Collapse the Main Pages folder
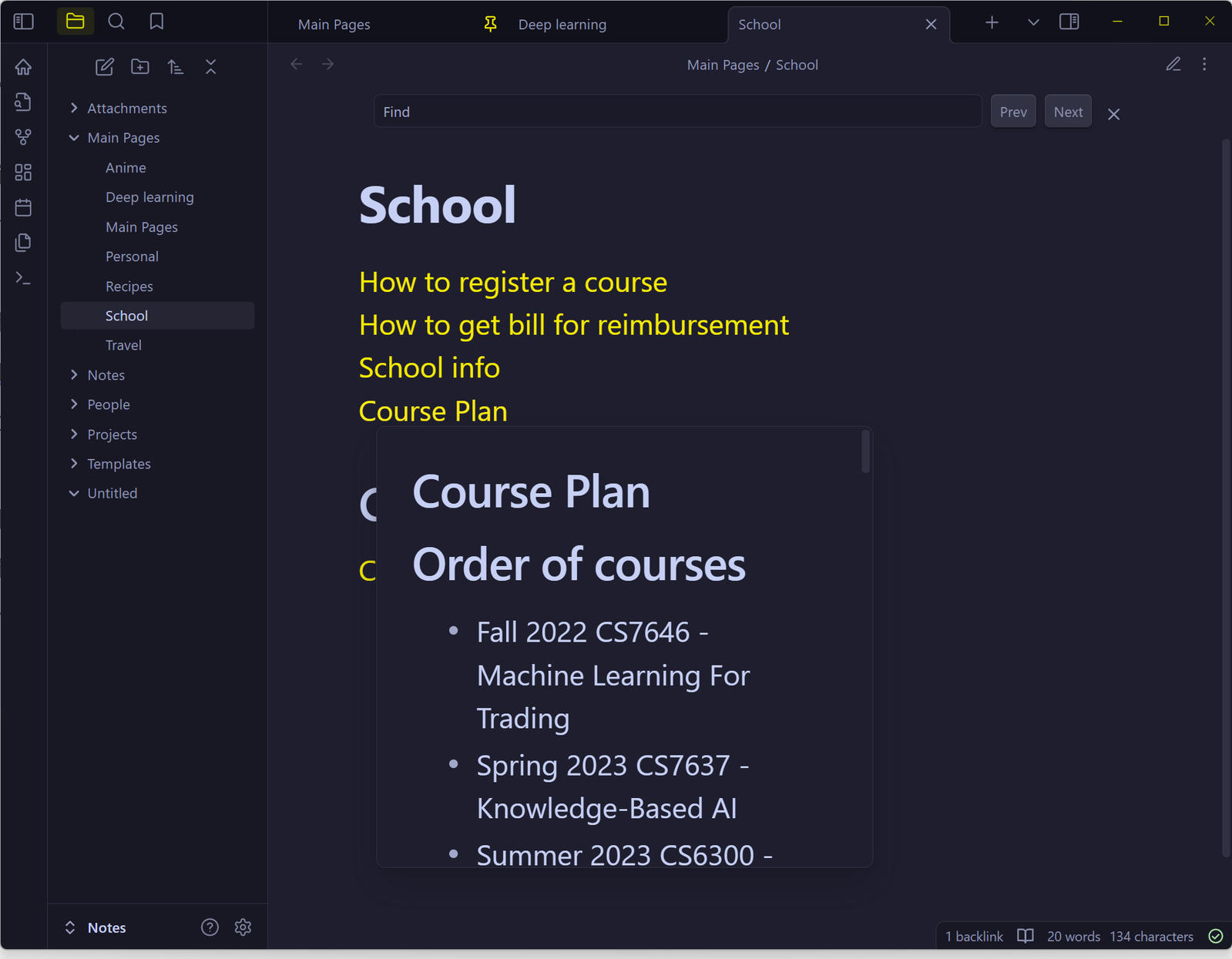 click(x=74, y=138)
